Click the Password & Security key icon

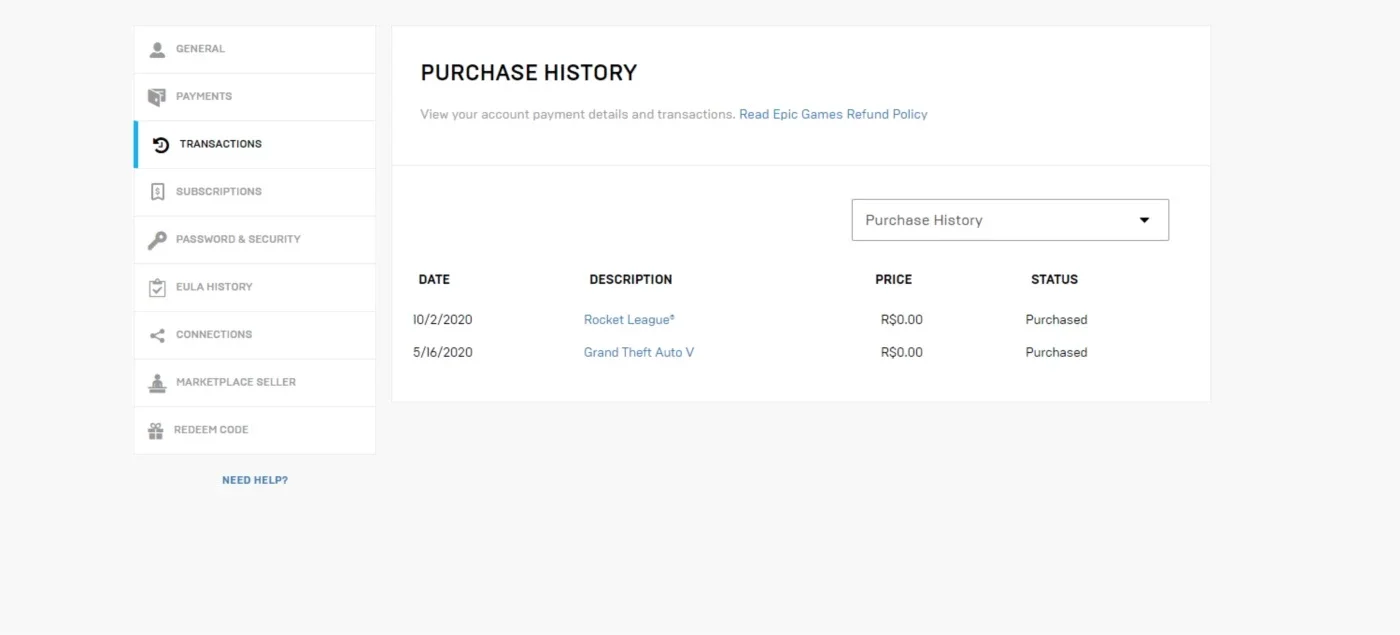click(157, 240)
